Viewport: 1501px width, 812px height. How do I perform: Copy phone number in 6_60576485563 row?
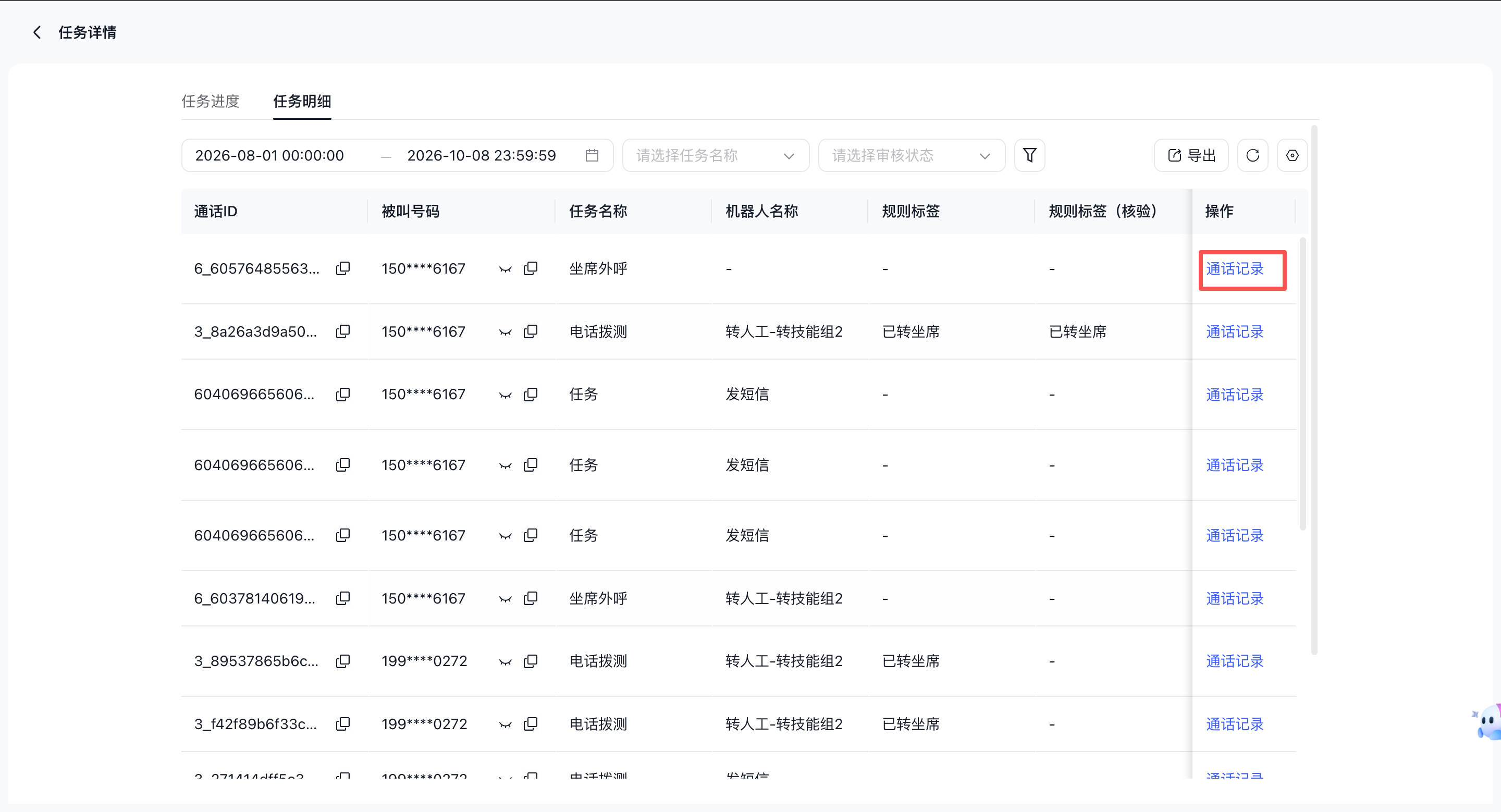click(531, 268)
